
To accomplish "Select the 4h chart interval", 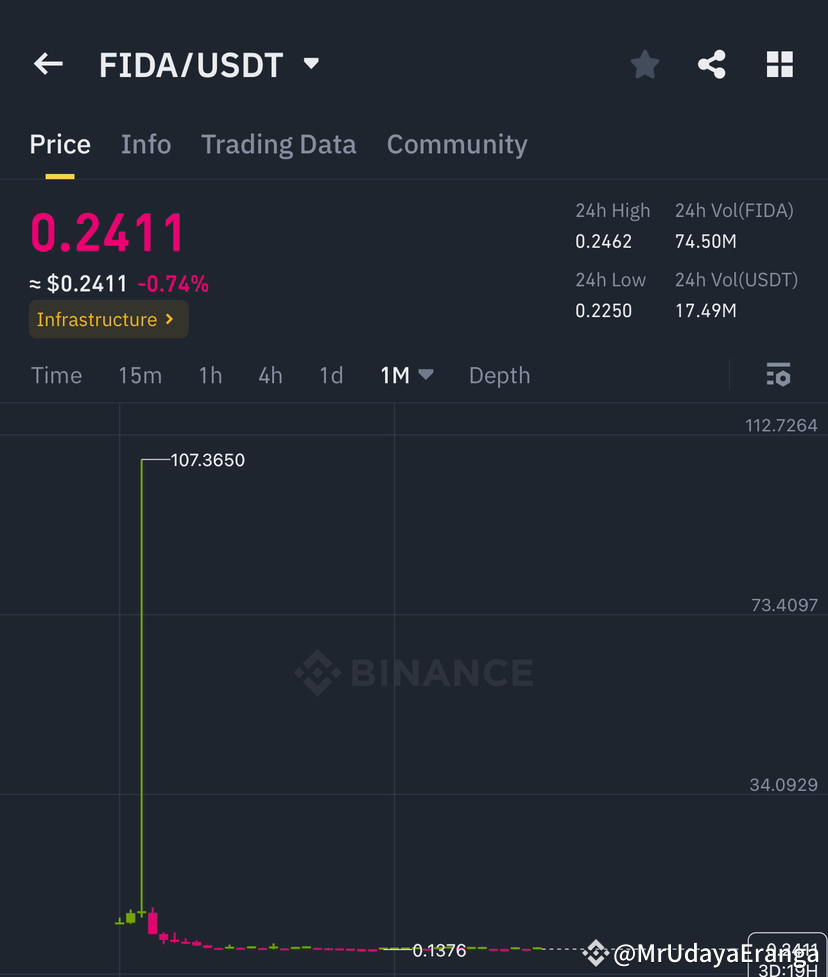I will (x=270, y=376).
